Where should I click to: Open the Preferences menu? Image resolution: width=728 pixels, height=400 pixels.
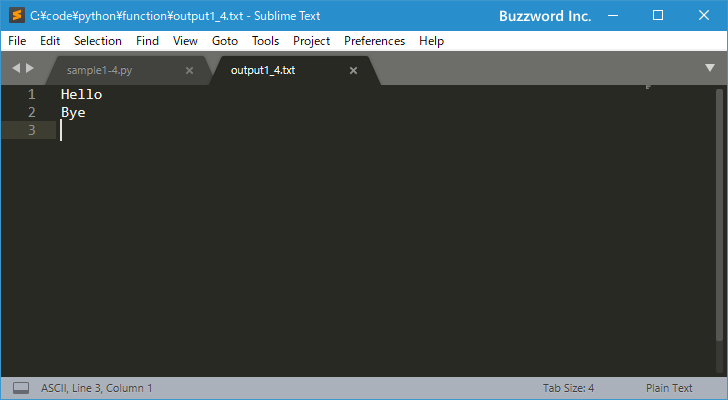pyautogui.click(x=374, y=41)
